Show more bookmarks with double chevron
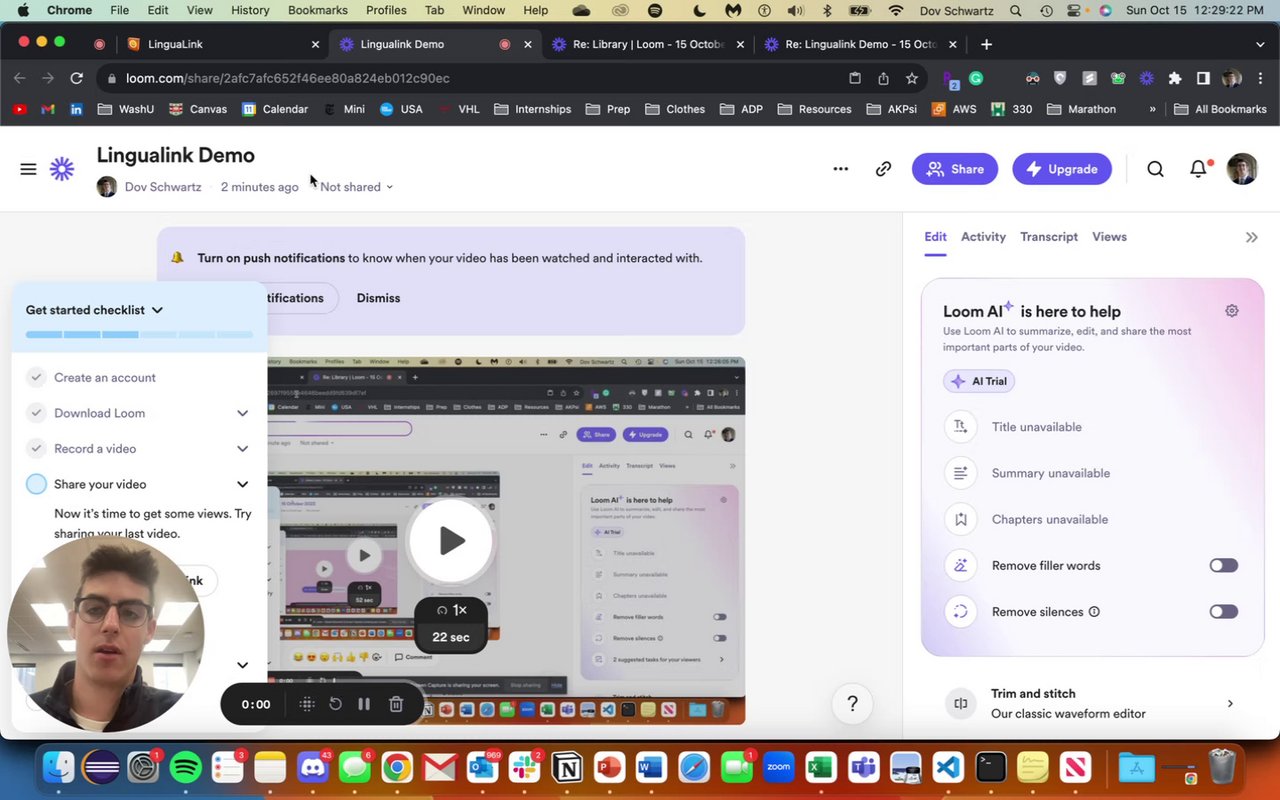Viewport: 1280px width, 800px height. [1152, 109]
